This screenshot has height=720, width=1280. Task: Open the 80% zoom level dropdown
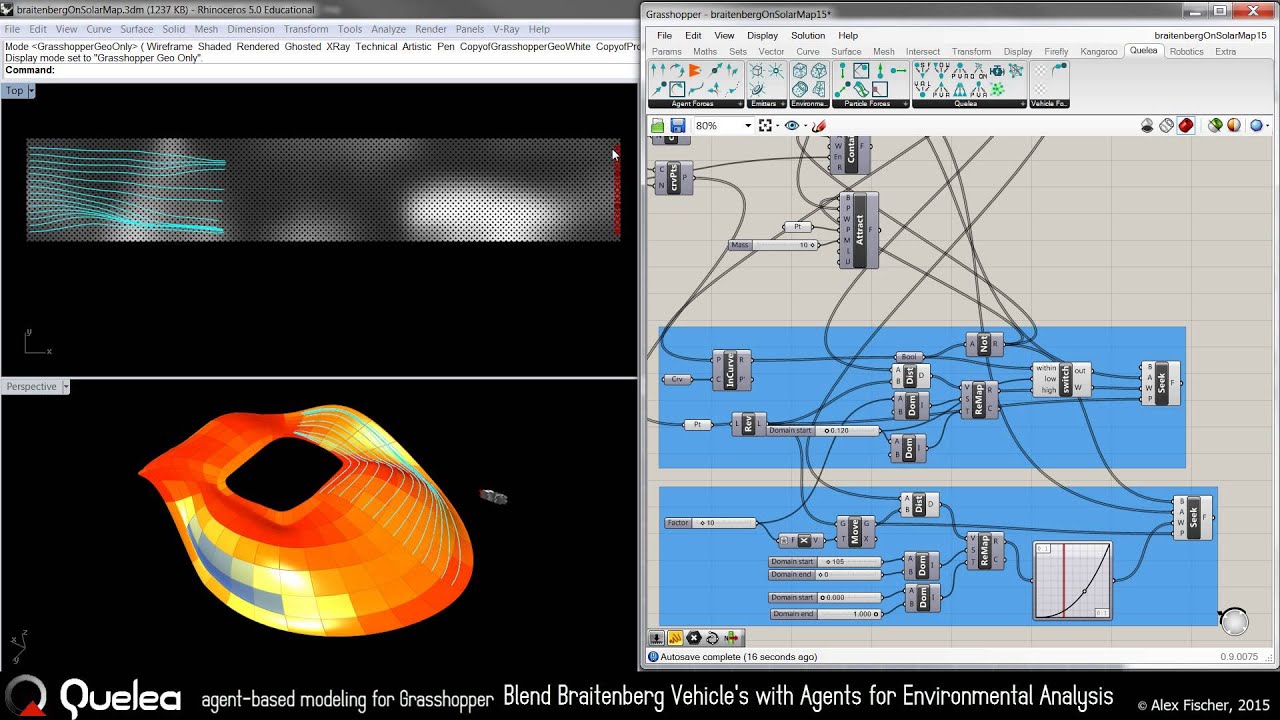click(x=747, y=126)
